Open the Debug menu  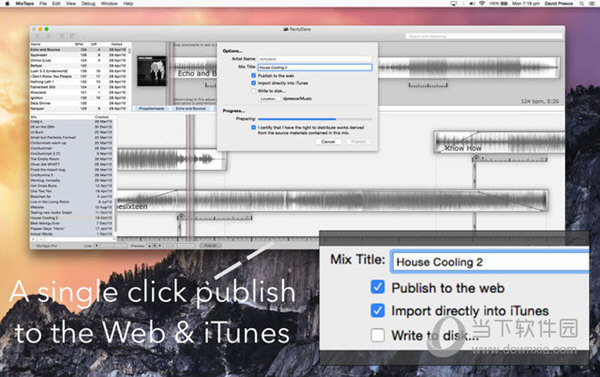coord(88,3)
